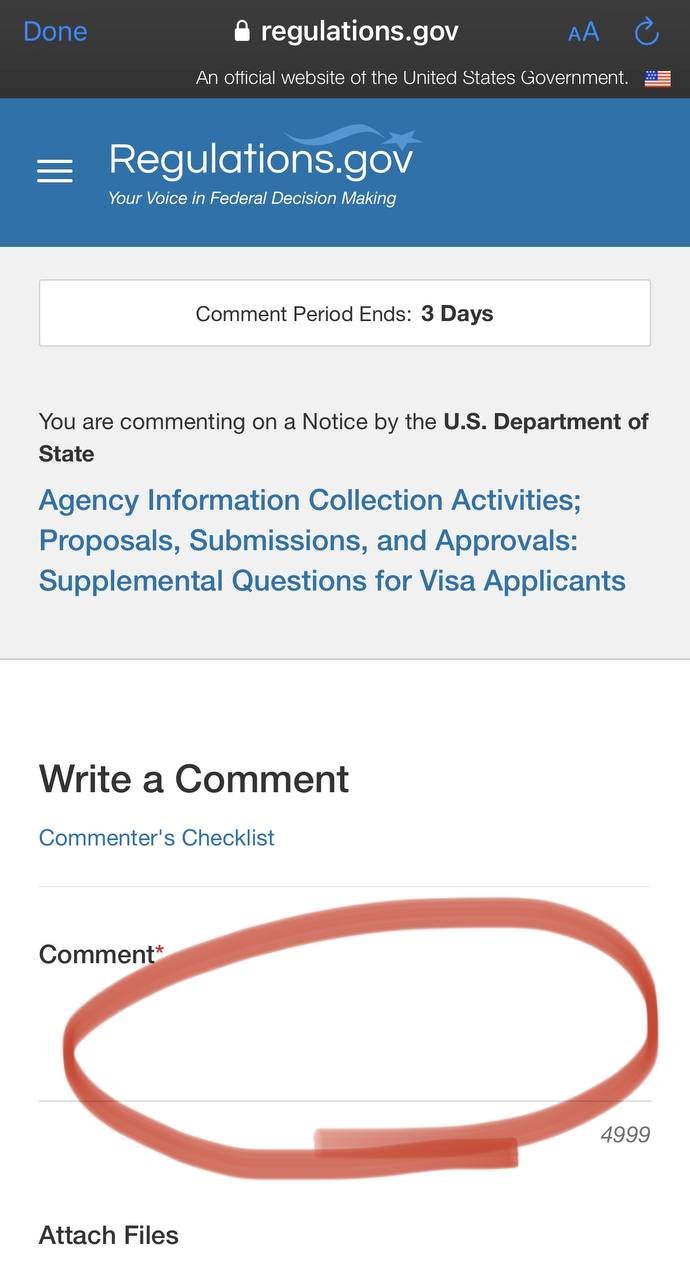Tap the 'Write a Comment' heading
The height and width of the screenshot is (1280, 690).
click(x=194, y=779)
